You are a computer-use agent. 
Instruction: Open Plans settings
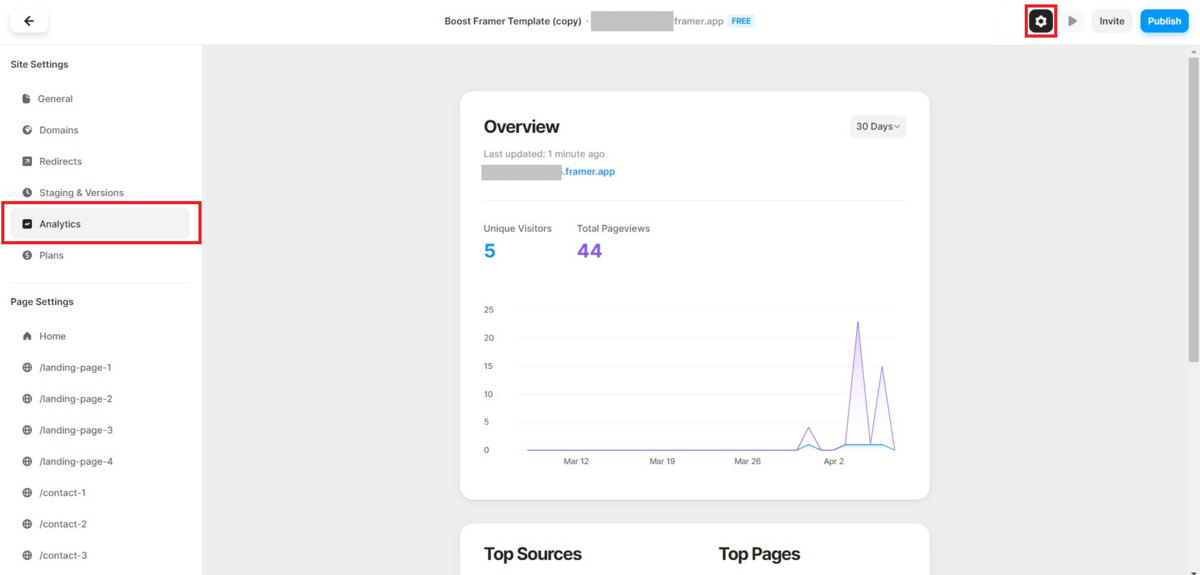coord(100,255)
